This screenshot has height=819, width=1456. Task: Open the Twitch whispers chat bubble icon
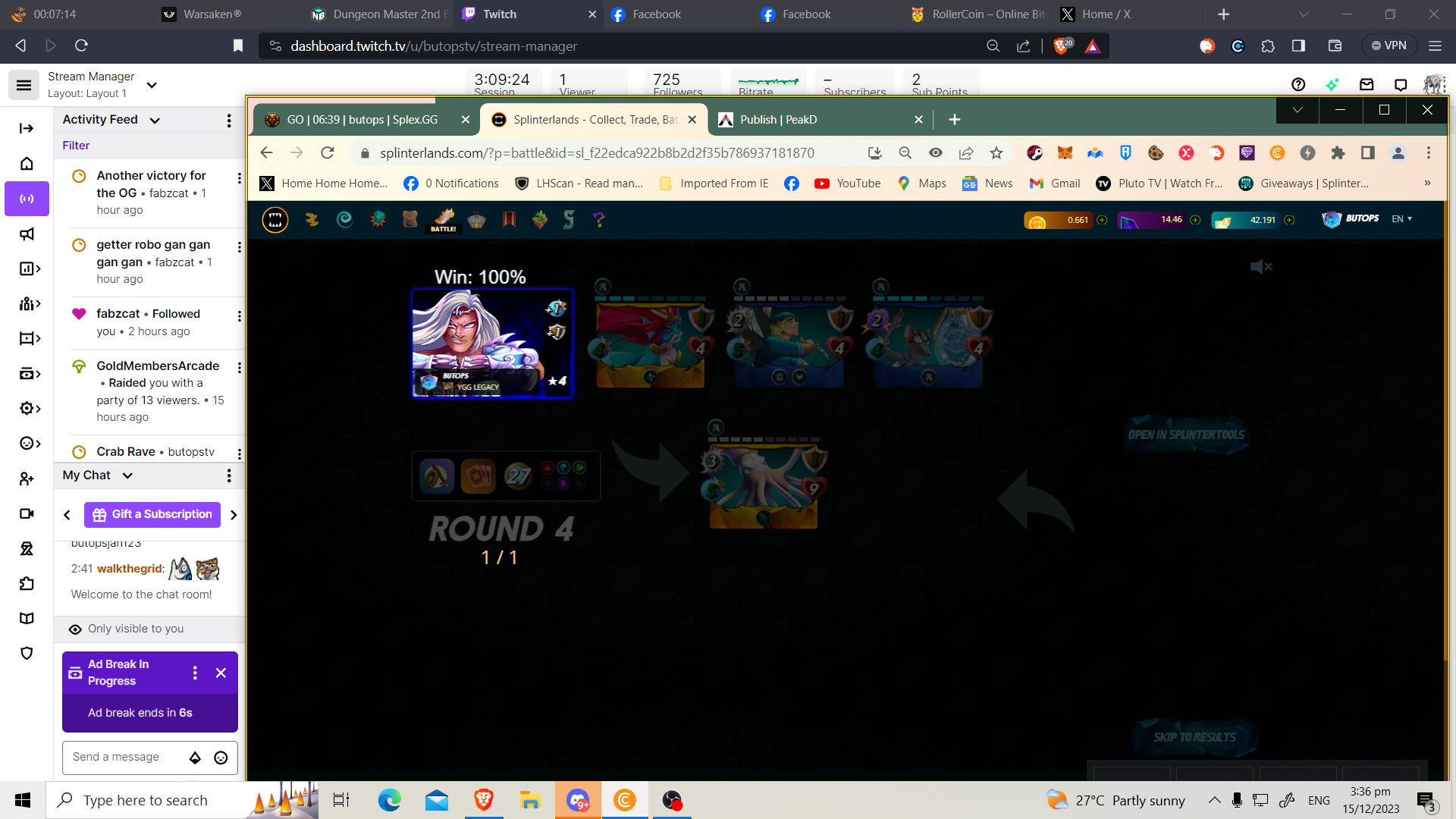[x=1401, y=84]
